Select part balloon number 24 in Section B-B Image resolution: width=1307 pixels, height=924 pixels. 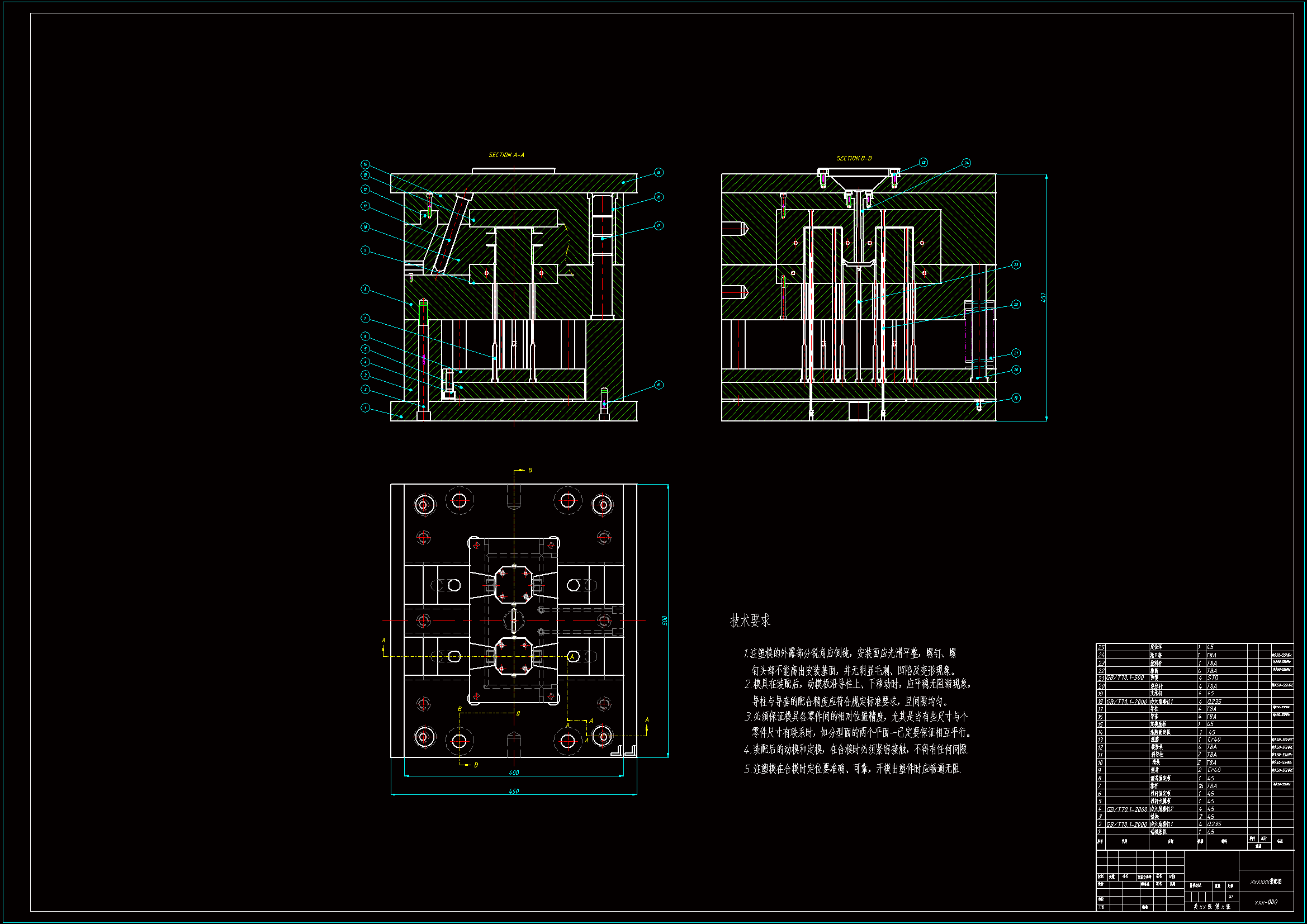coord(967,163)
